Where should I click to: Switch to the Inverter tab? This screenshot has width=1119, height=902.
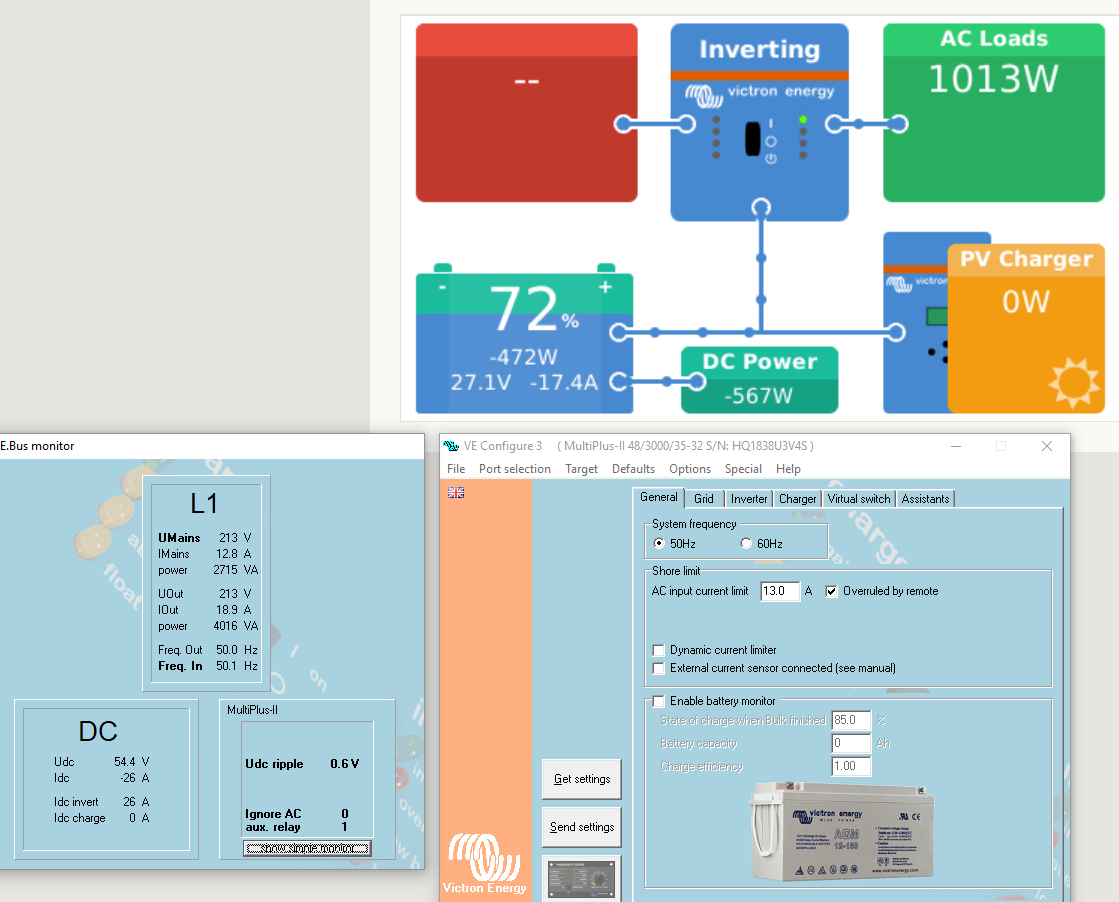point(749,499)
